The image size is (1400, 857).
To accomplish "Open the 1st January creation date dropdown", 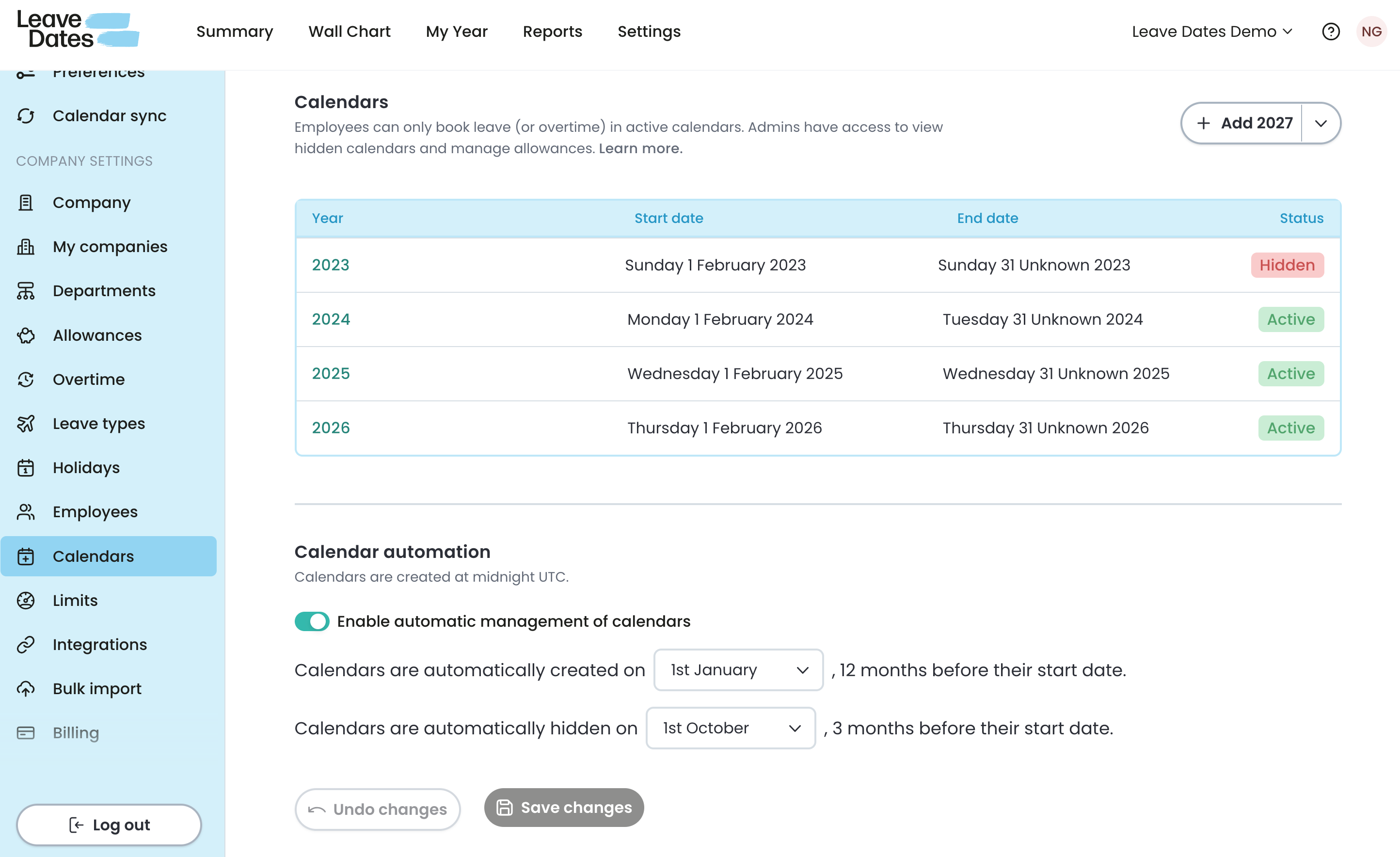I will [738, 670].
